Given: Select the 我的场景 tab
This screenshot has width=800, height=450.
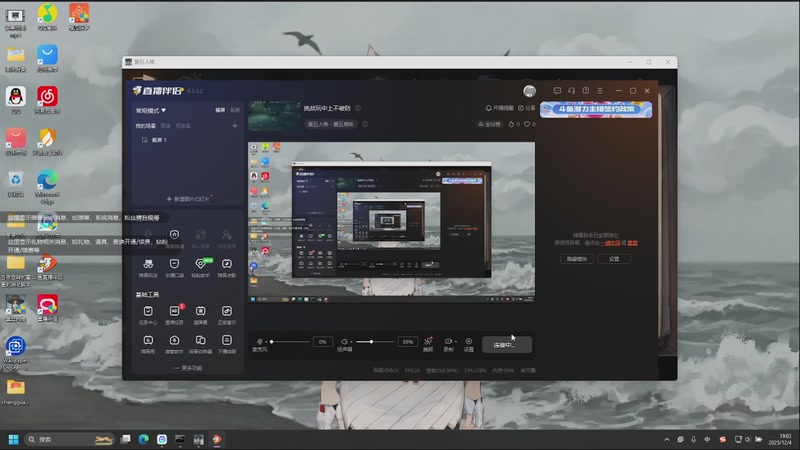Looking at the screenshot, I should pyautogui.click(x=145, y=126).
